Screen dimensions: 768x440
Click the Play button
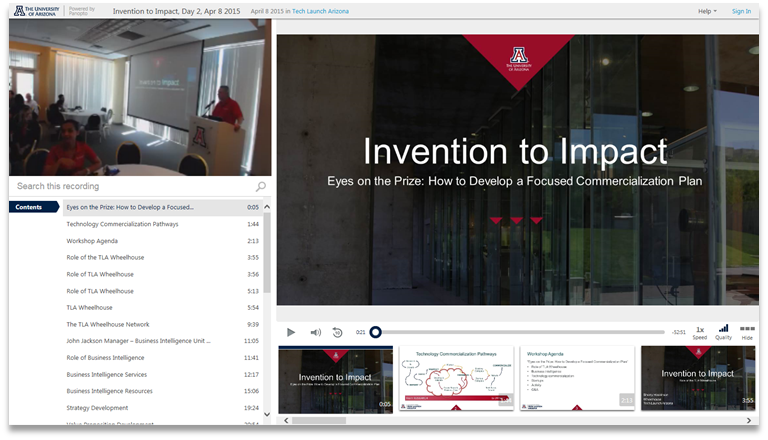290,332
